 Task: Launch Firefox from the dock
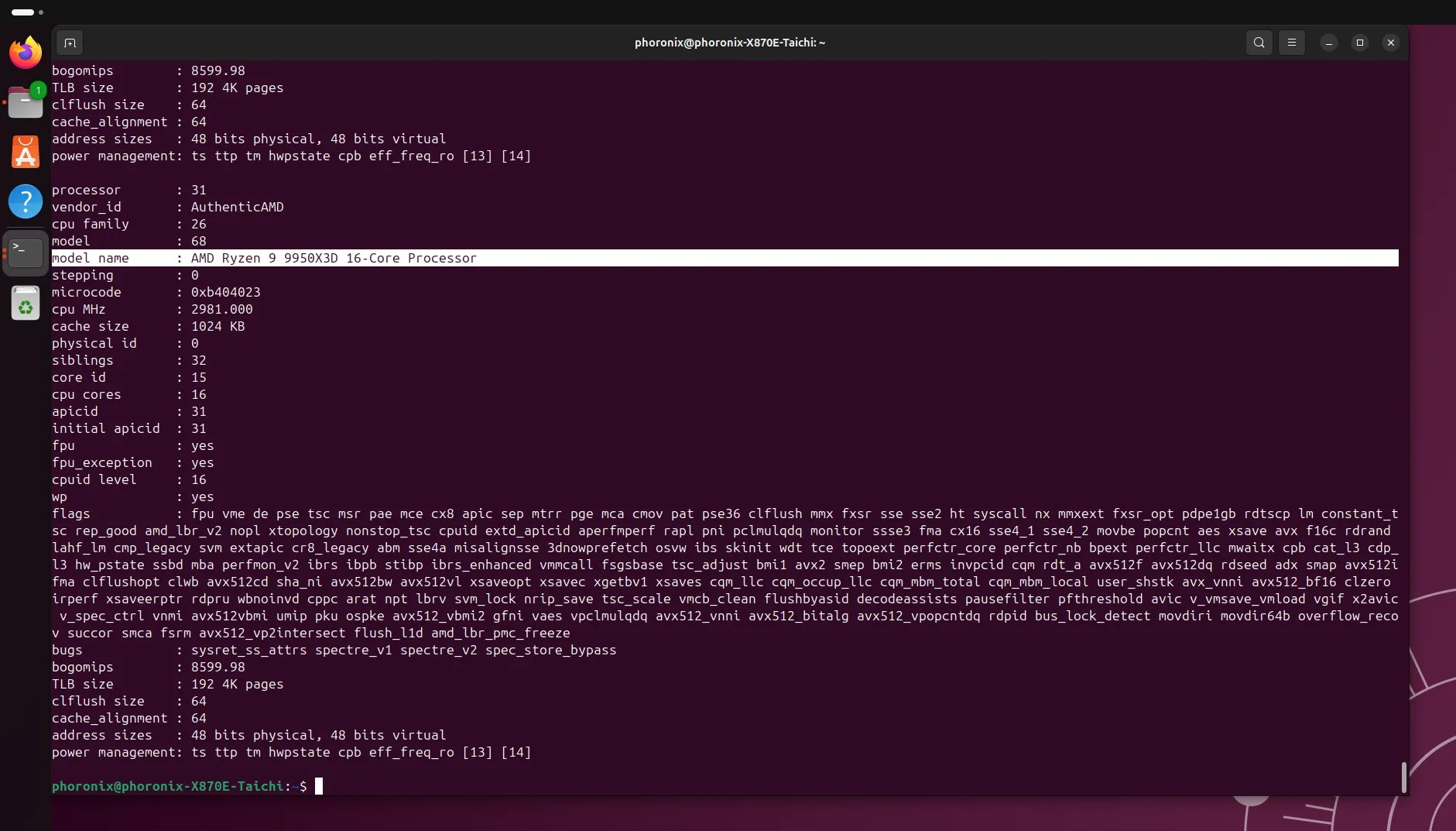(26, 53)
